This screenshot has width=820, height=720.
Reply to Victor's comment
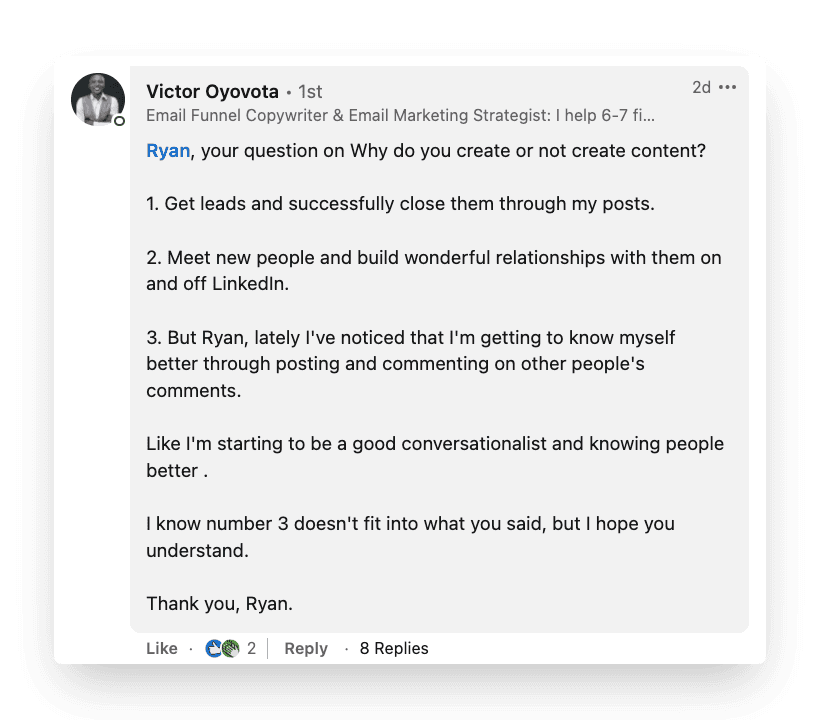tap(305, 648)
